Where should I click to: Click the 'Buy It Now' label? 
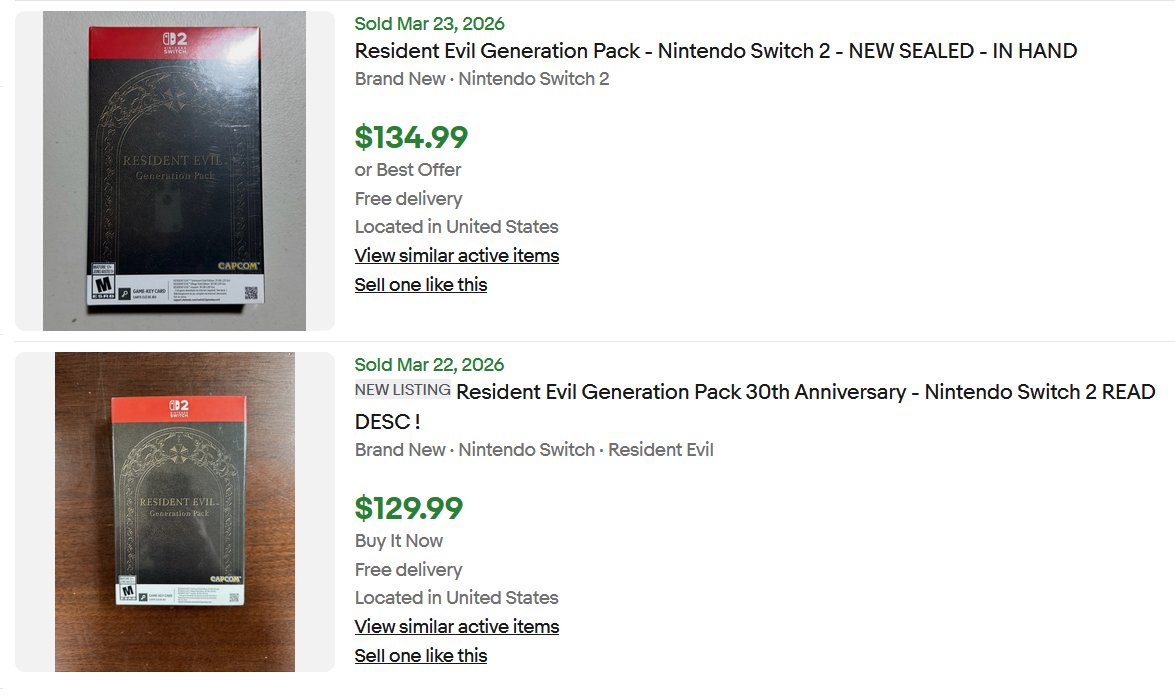pyautogui.click(x=398, y=540)
